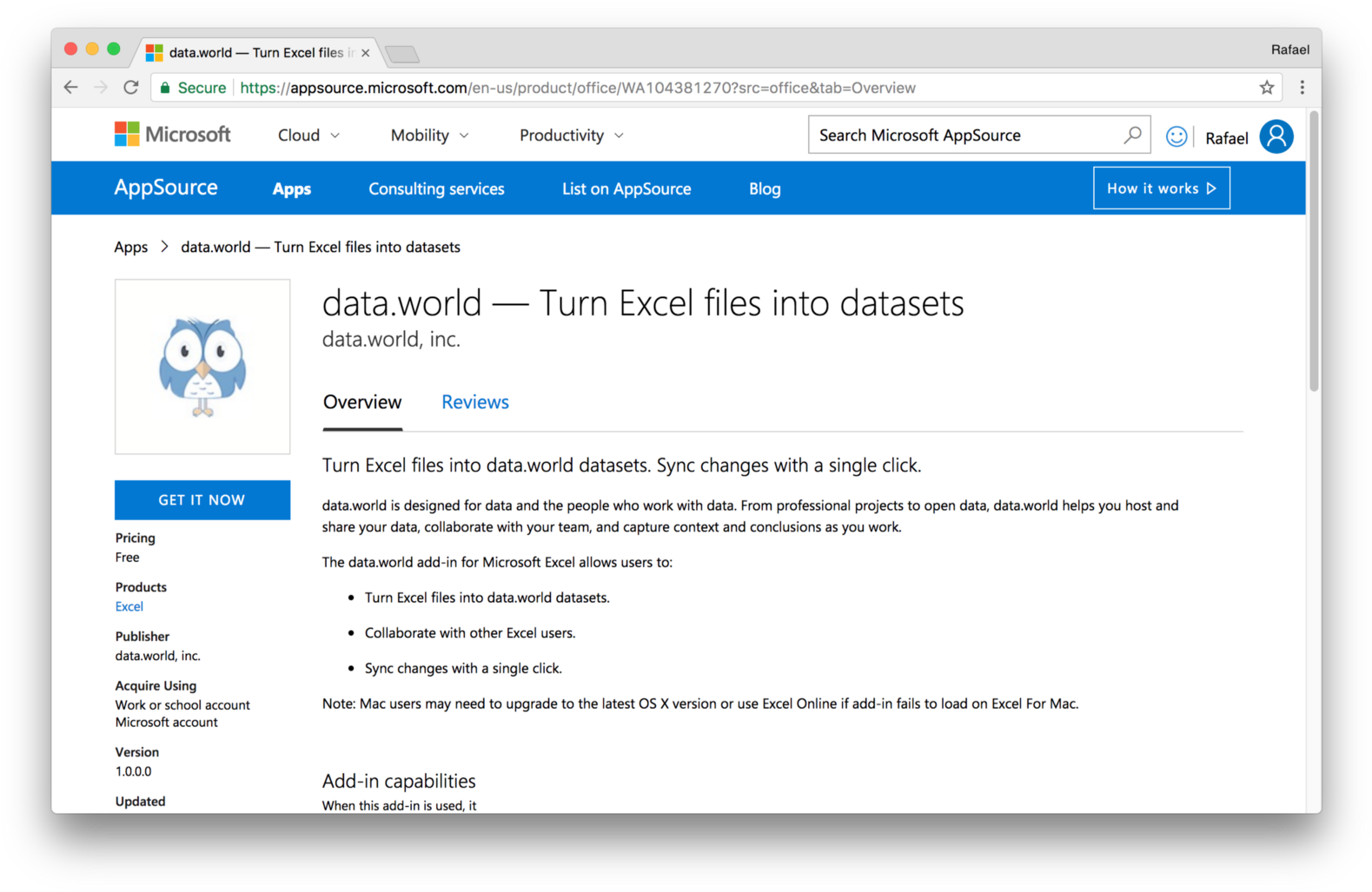Screen dimensions: 1372x892
Task: Open the Blog link
Action: click(765, 188)
